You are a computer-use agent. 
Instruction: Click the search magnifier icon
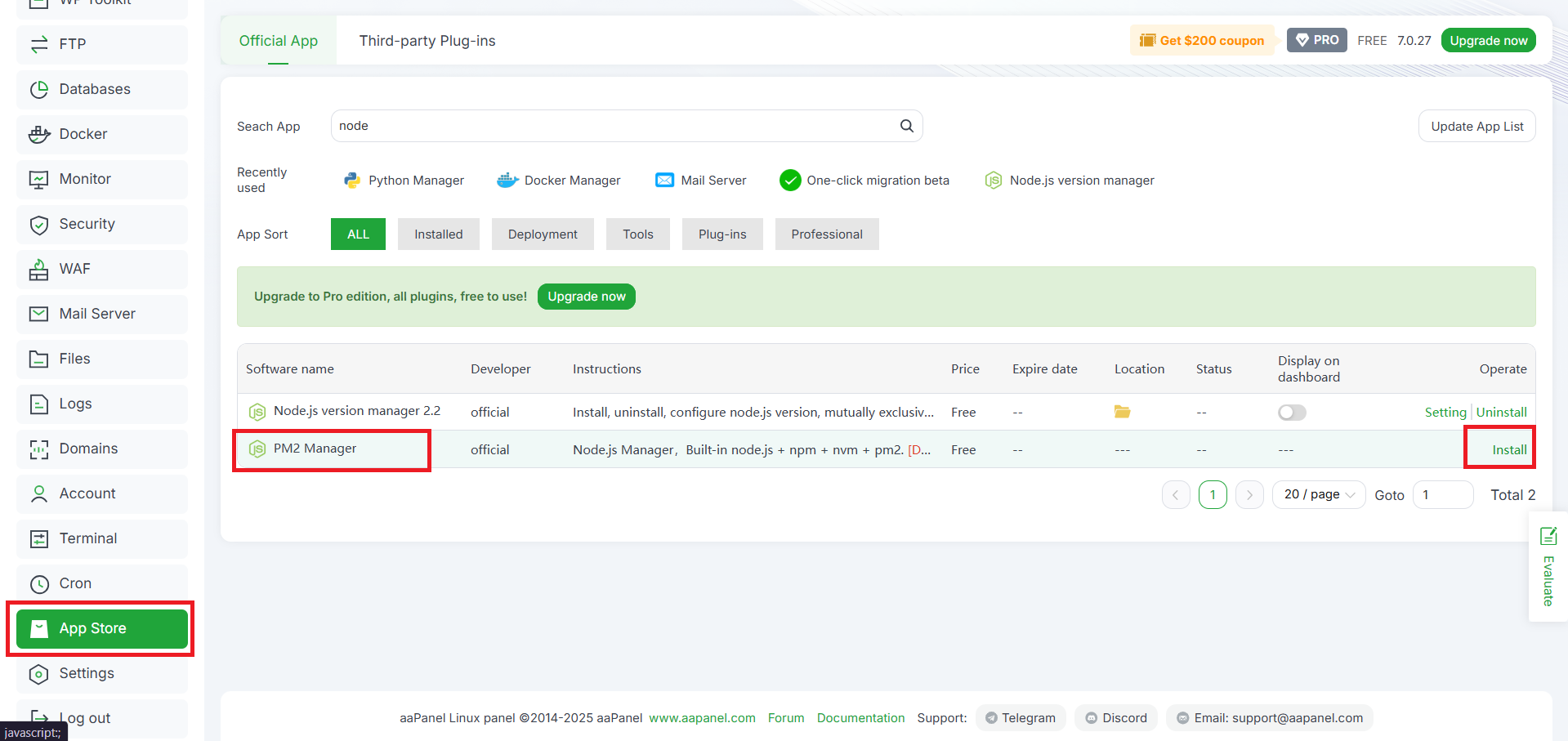tap(907, 126)
